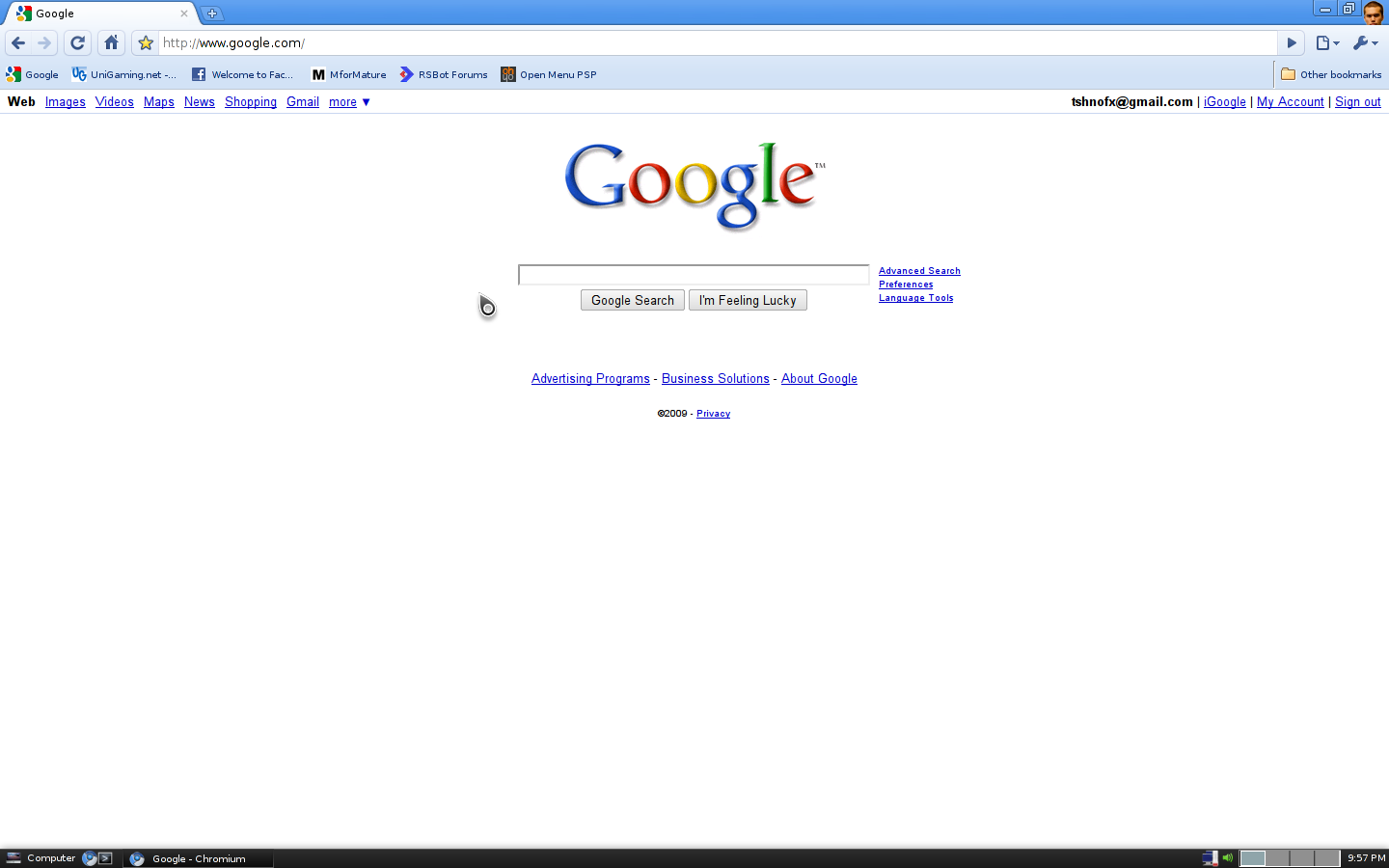
Task: Open the network status tray icon
Action: [1210, 858]
